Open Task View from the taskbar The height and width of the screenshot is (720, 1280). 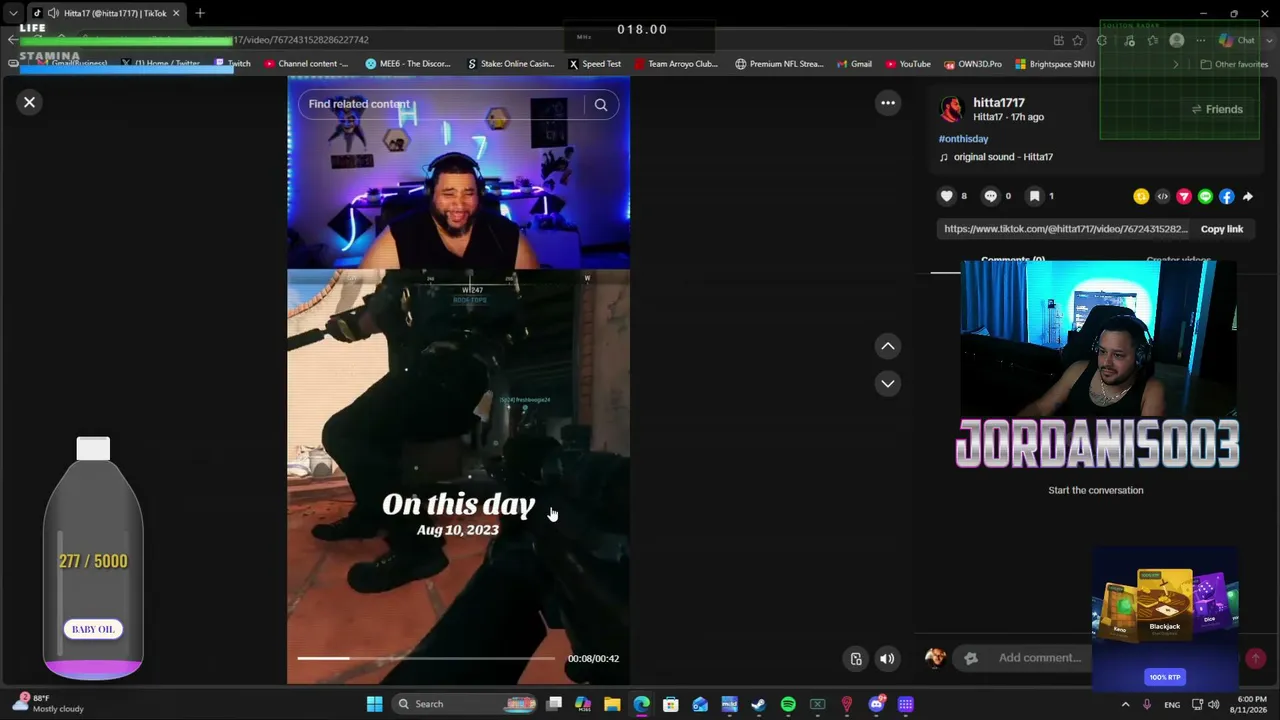(x=554, y=704)
